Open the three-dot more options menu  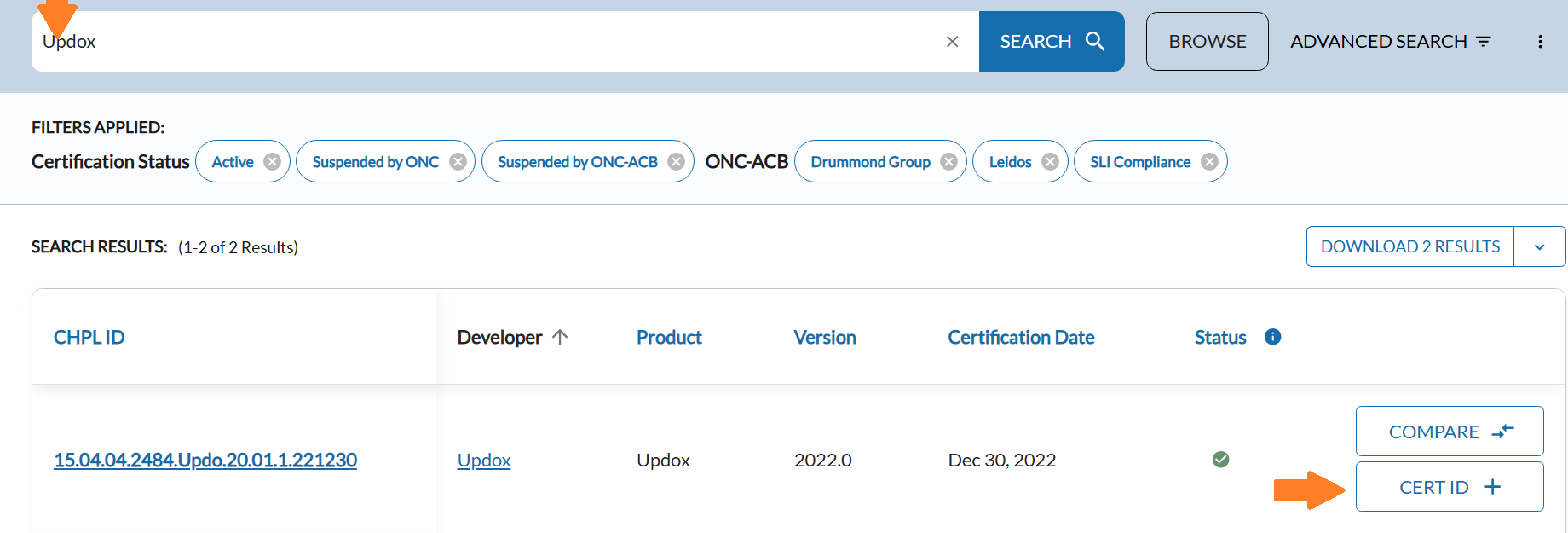[1540, 42]
